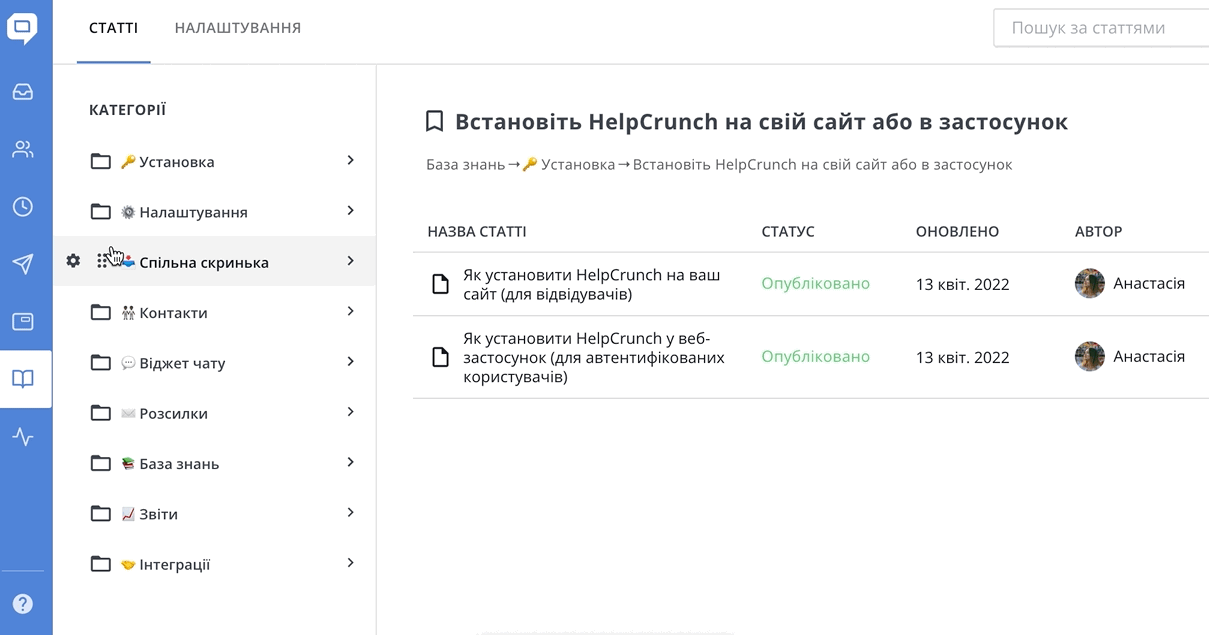Expand the Віджет чату category chevron
This screenshot has height=635, width=1209.
click(x=350, y=361)
